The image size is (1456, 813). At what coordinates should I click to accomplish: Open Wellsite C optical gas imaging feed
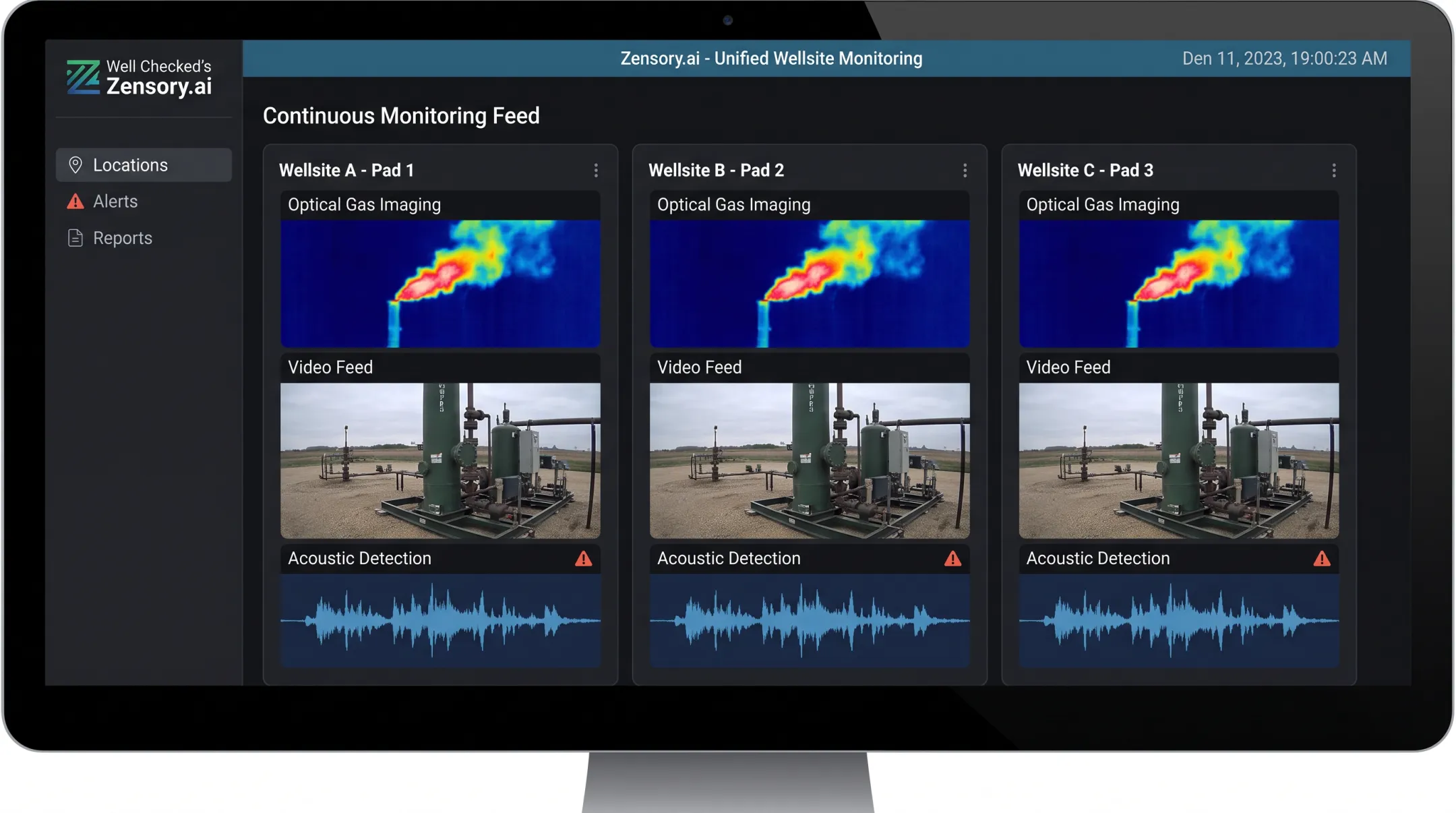click(x=1179, y=284)
